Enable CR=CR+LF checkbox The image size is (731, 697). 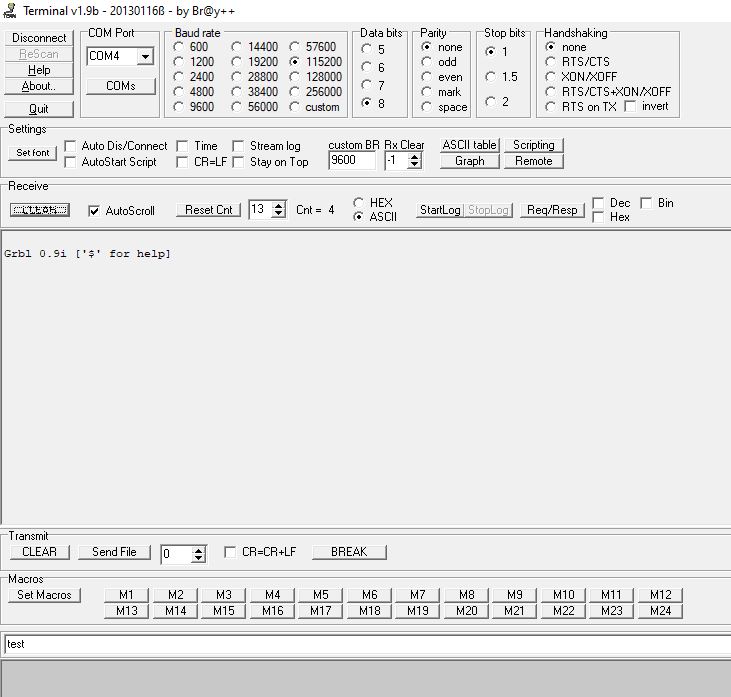pyautogui.click(x=230, y=552)
